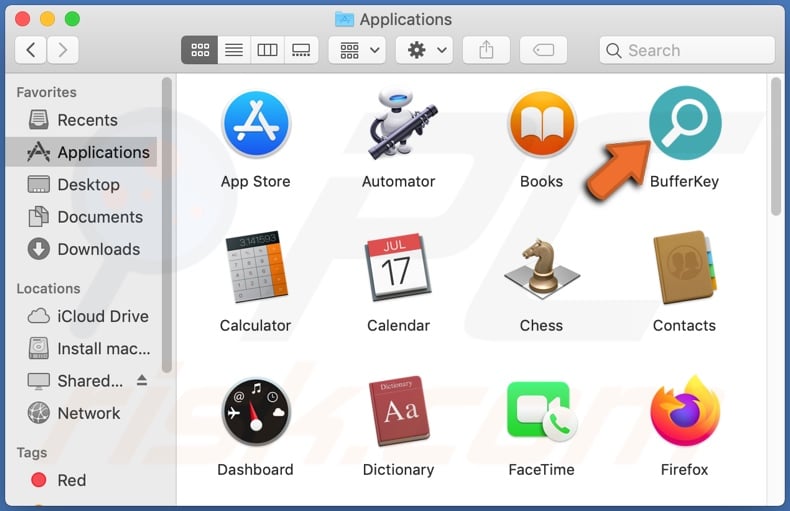This screenshot has width=790, height=511.
Task: Open the Dictionary book icon
Action: tap(400, 411)
